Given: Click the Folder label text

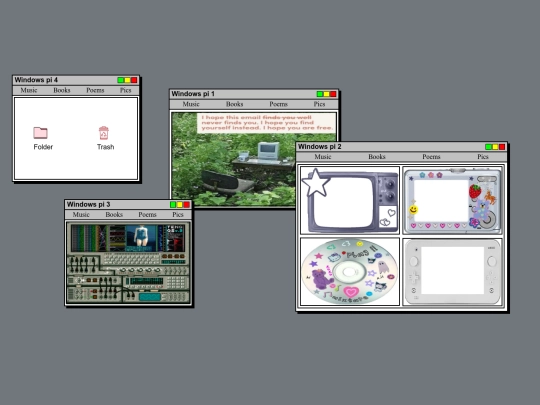Looking at the screenshot, I should tap(43, 147).
